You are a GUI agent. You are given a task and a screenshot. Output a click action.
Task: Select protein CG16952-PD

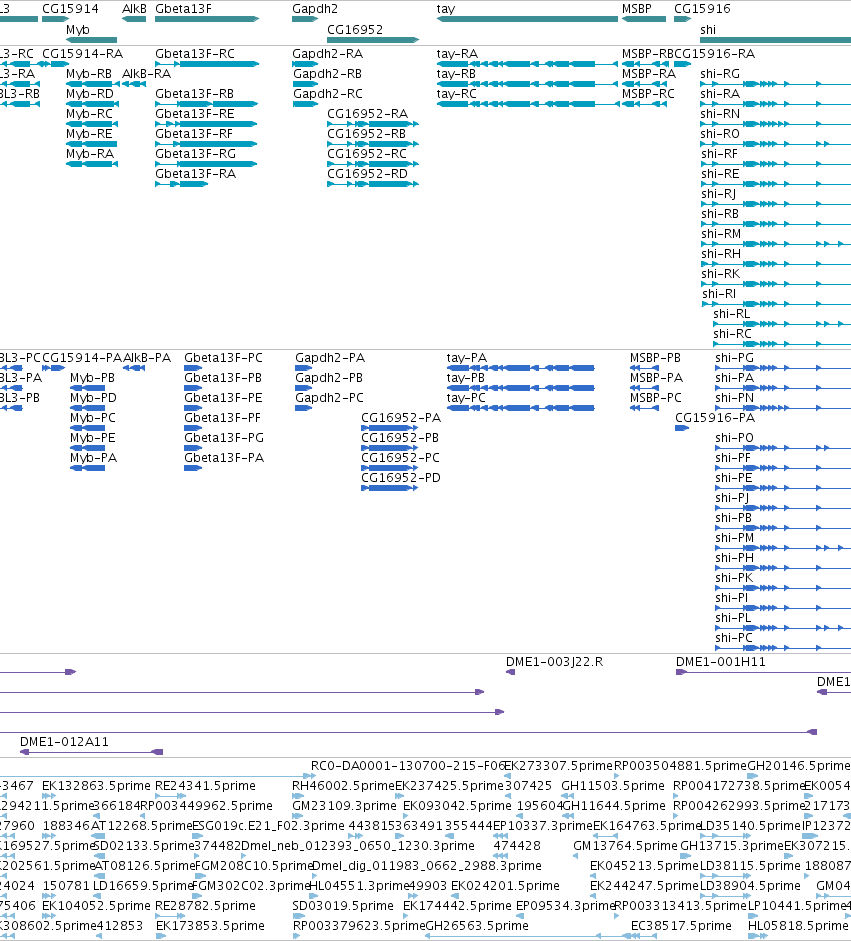401,478
